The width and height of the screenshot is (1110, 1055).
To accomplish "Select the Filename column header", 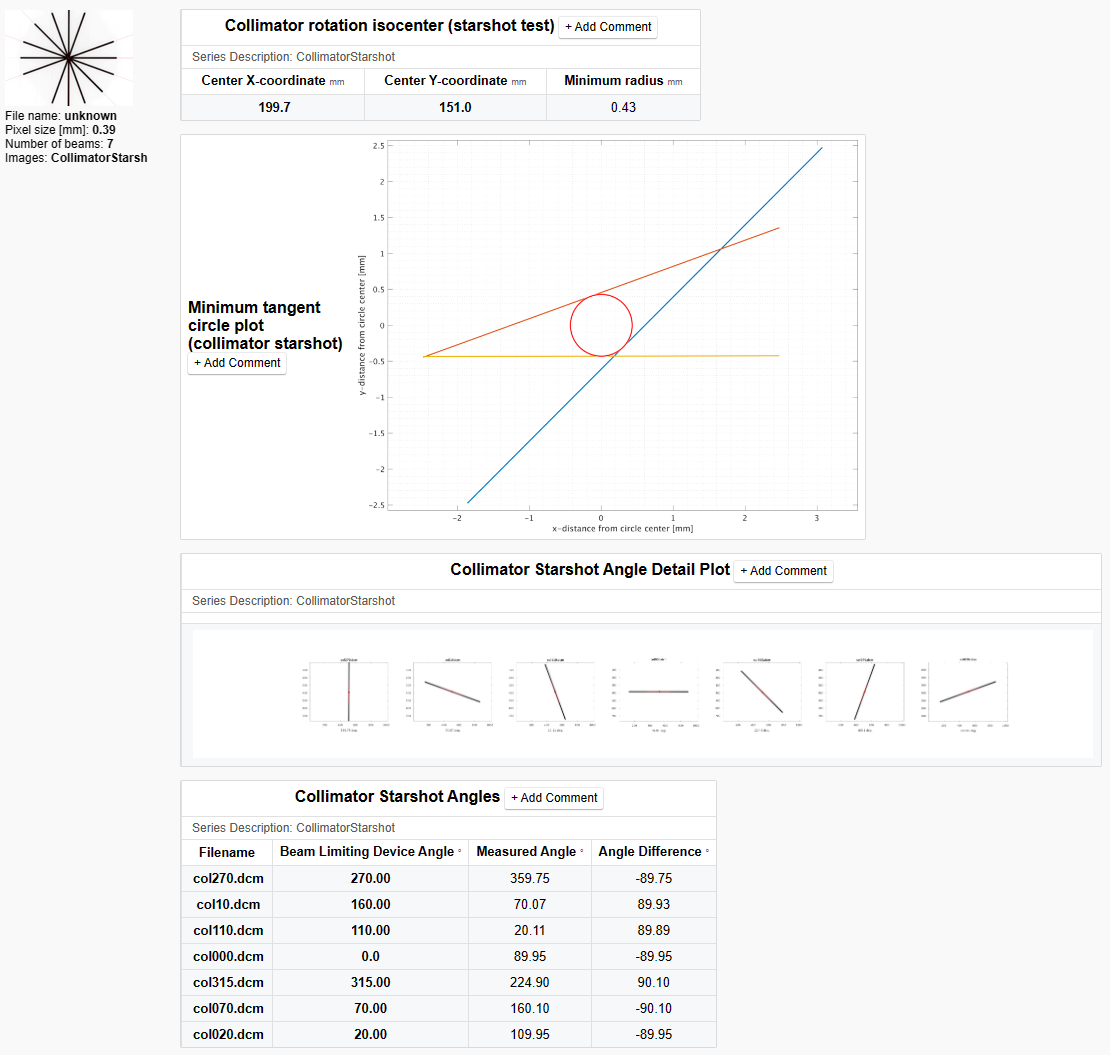I will pos(226,852).
